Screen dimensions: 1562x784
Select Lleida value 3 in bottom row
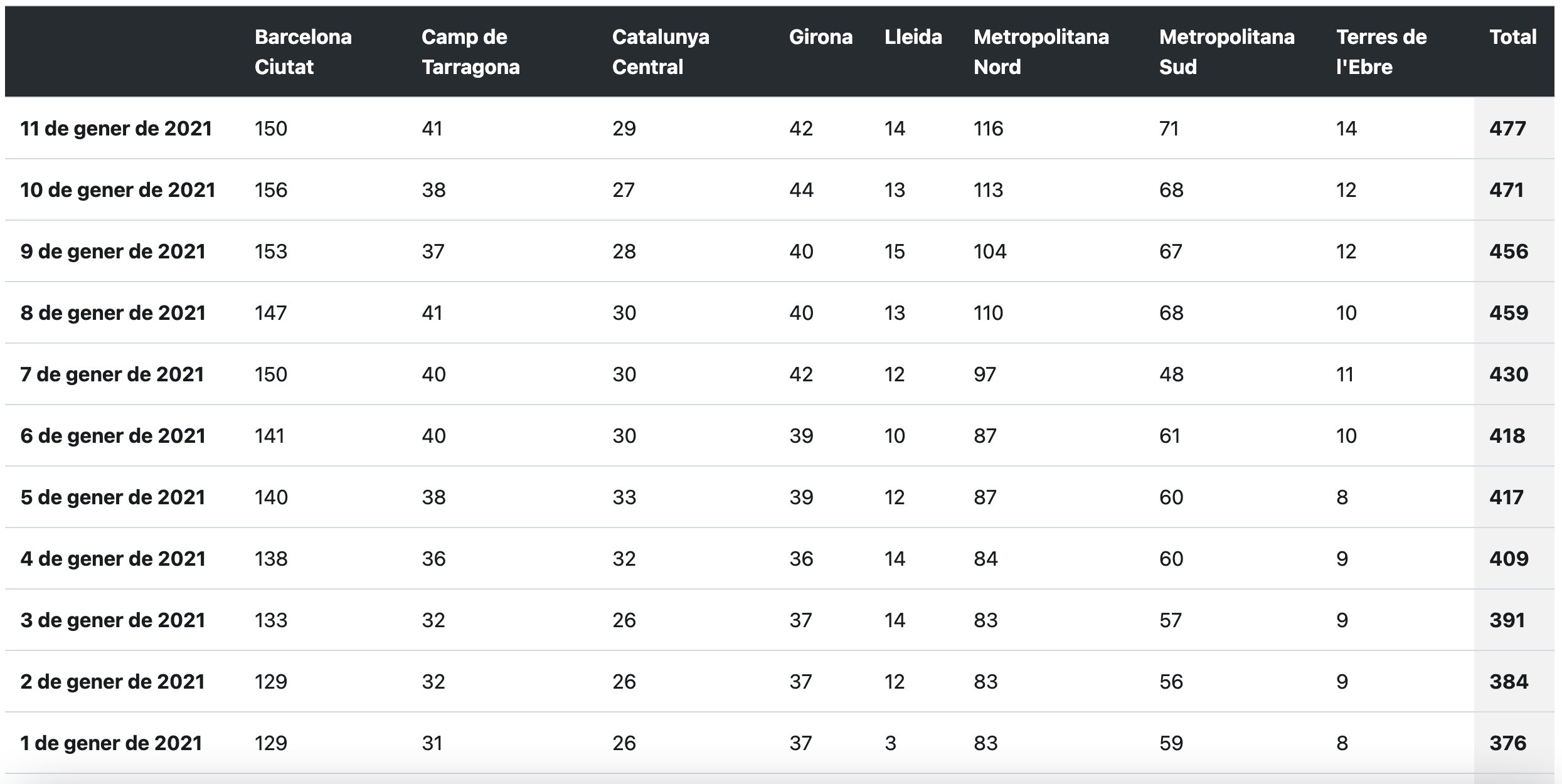890,743
